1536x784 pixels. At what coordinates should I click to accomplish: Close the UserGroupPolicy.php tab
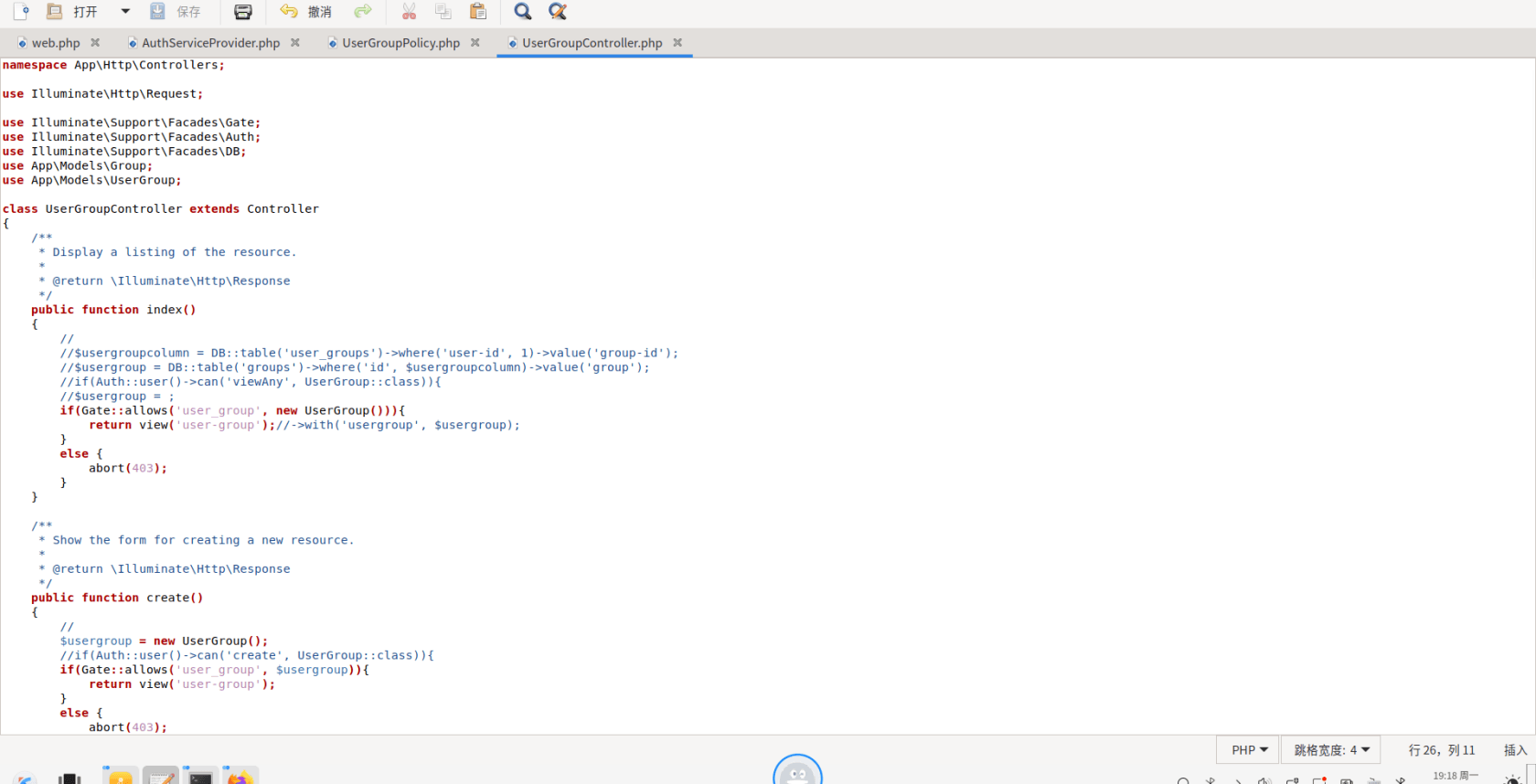475,43
